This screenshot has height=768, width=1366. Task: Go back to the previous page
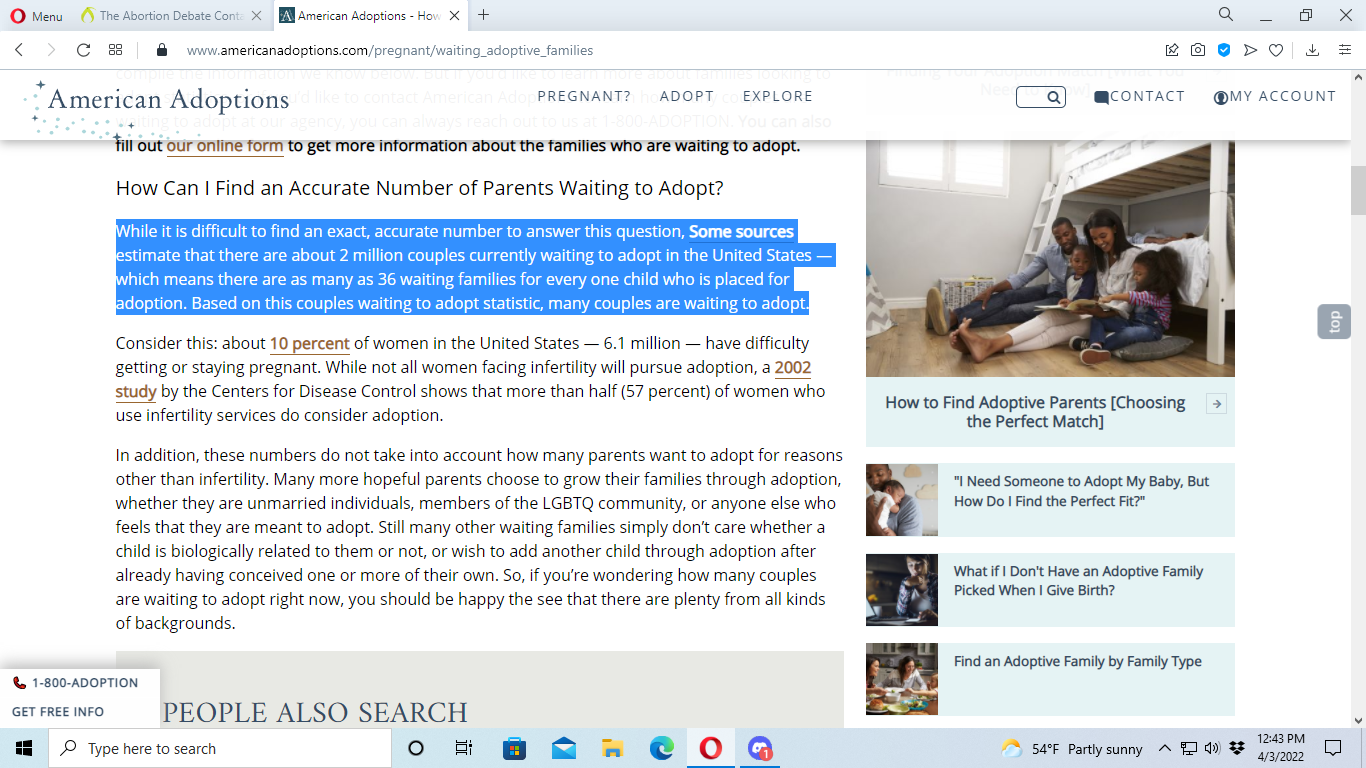19,50
